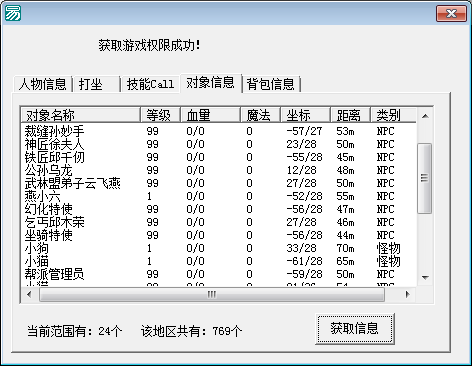Click the 魔法 column header
Screen dimensions: 472x366
coord(260,115)
